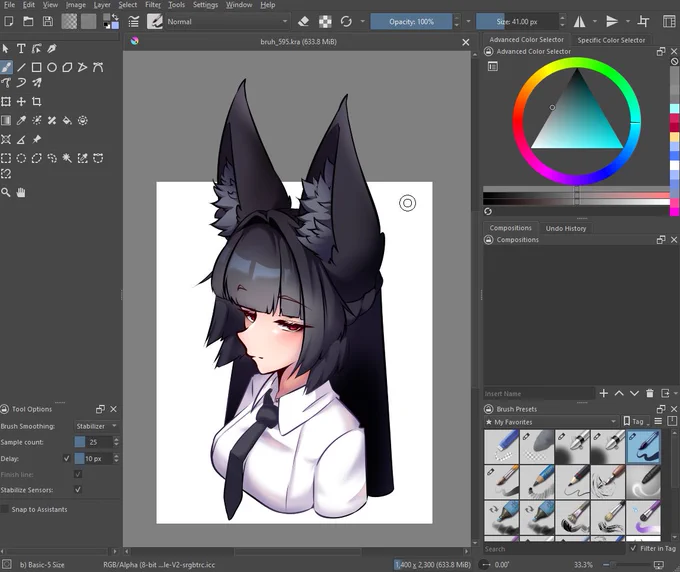
Task: Expand reload preset options arrow
Action: tap(363, 21)
